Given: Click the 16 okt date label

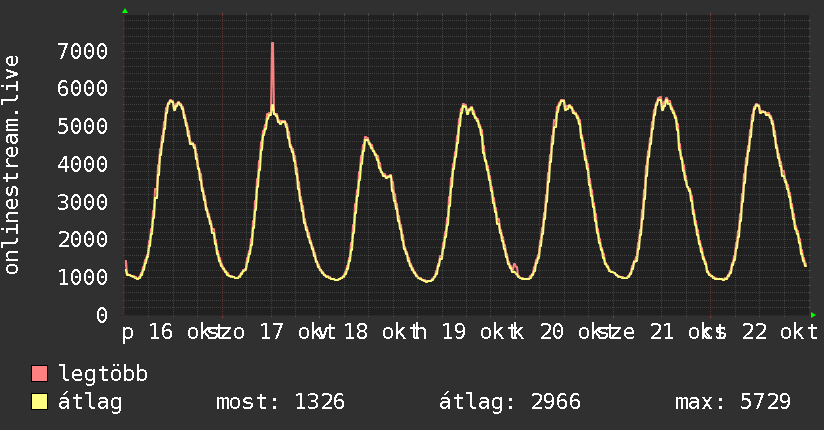Looking at the screenshot, I should 182,332.
